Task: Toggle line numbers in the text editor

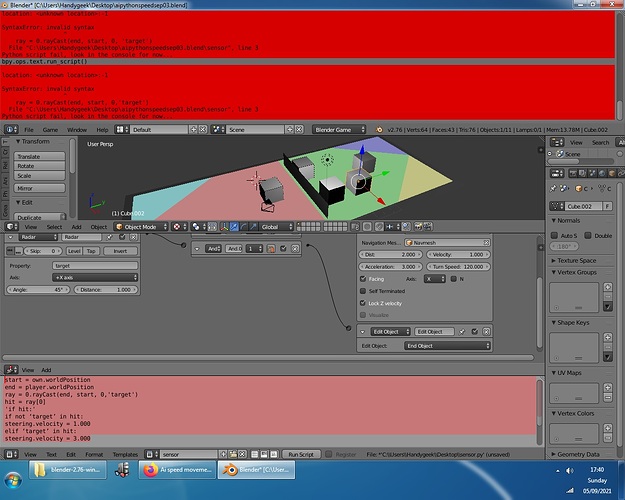Action: (255, 454)
